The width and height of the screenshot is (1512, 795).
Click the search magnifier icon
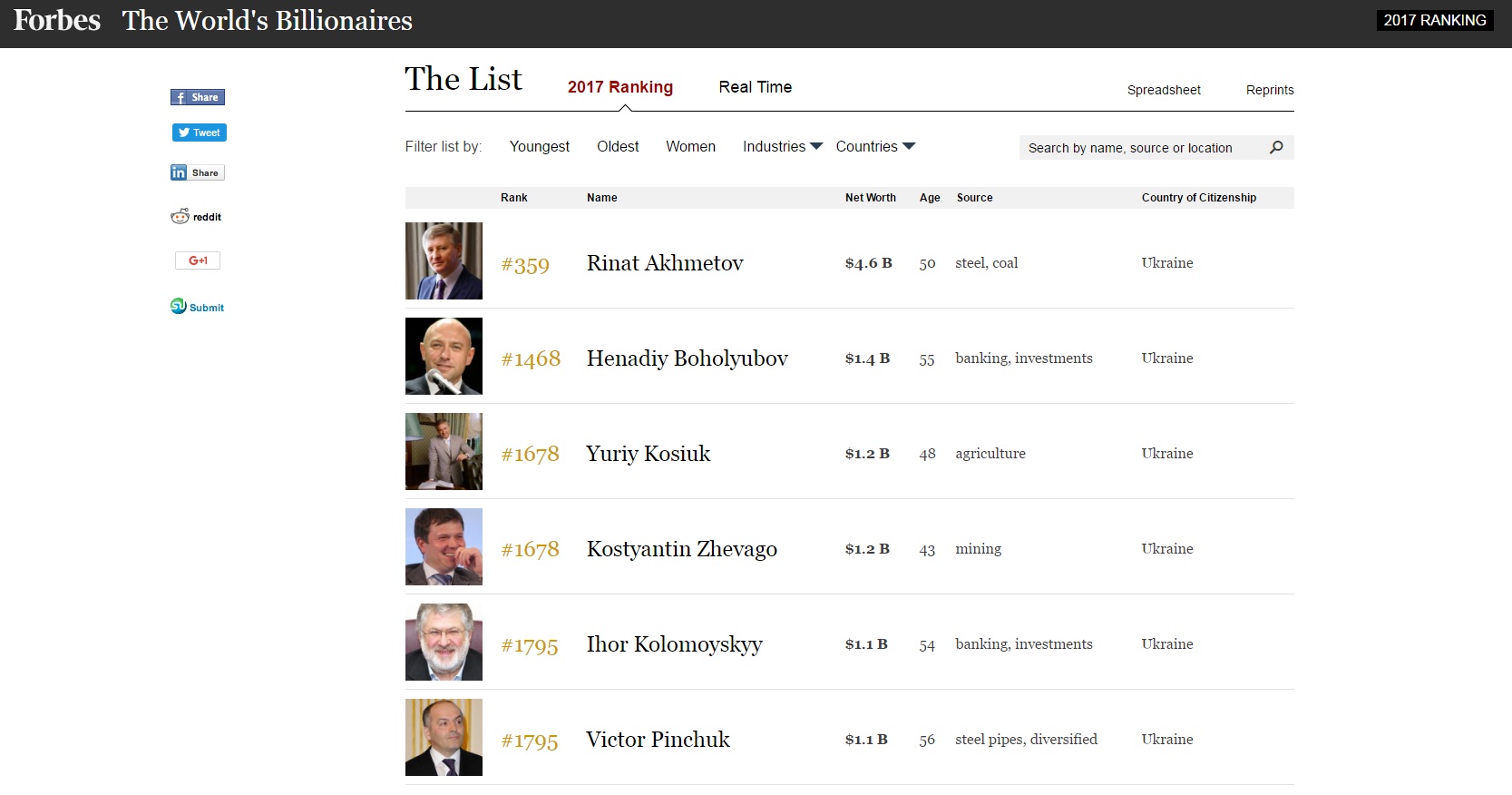click(x=1276, y=147)
